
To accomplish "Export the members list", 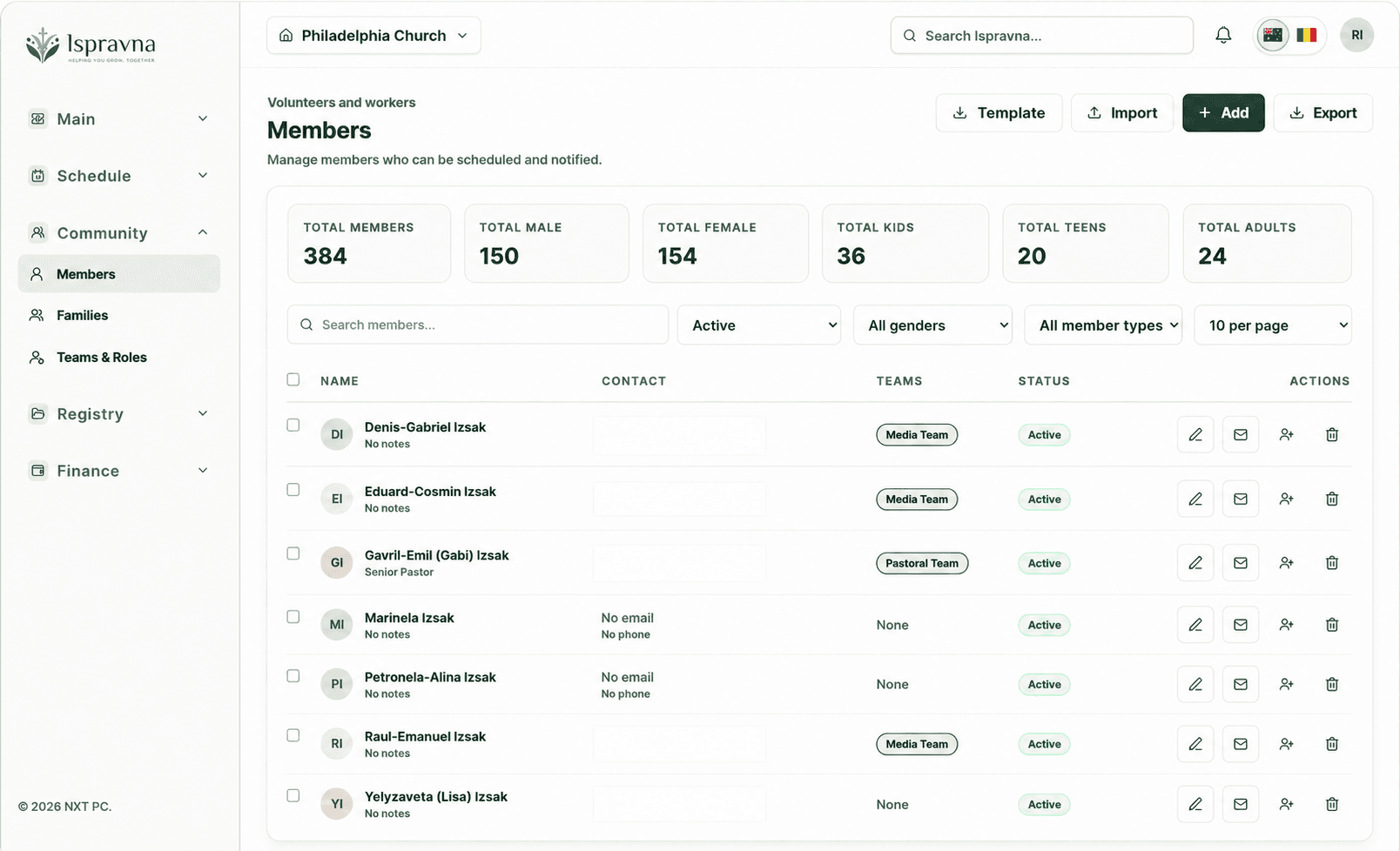I will (1323, 113).
